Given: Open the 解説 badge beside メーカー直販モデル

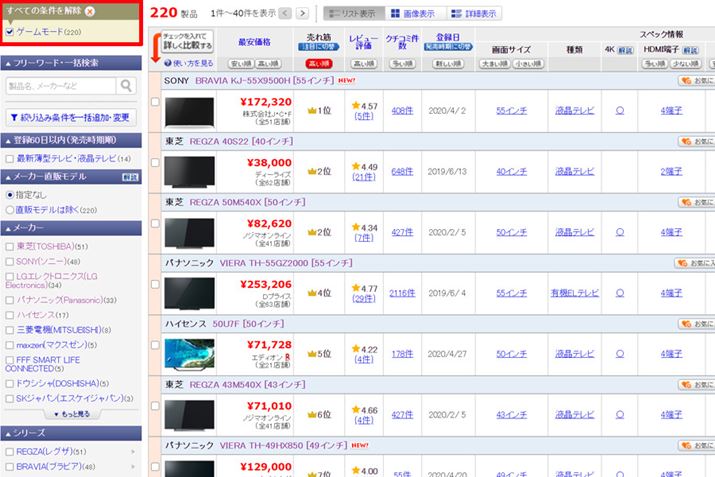Looking at the screenshot, I should click(130, 176).
